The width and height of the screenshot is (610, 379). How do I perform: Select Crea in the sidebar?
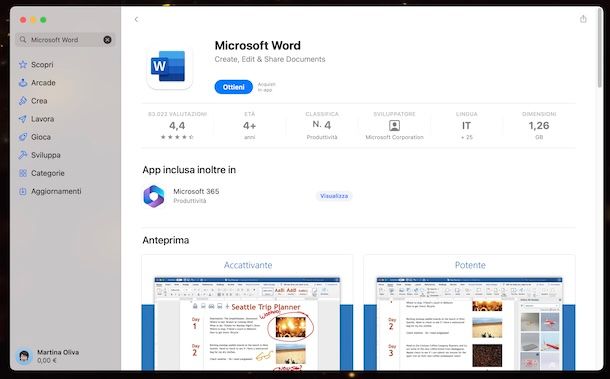[39, 101]
